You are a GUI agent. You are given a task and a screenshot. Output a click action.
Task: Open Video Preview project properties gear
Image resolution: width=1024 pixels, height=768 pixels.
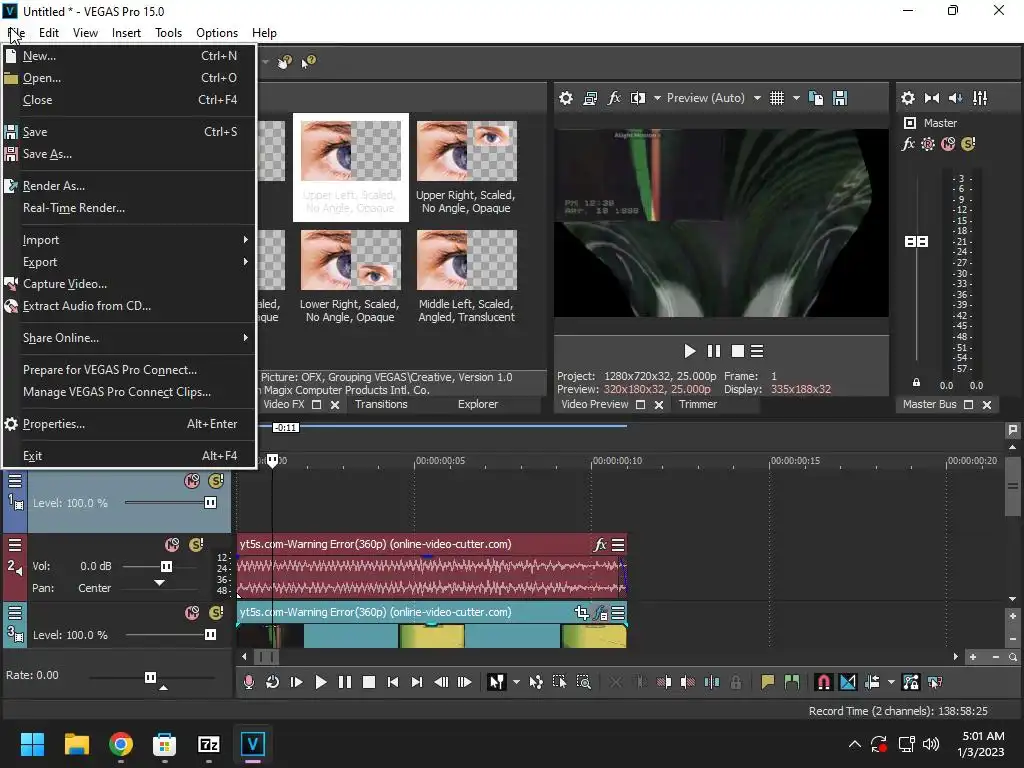[x=566, y=98]
